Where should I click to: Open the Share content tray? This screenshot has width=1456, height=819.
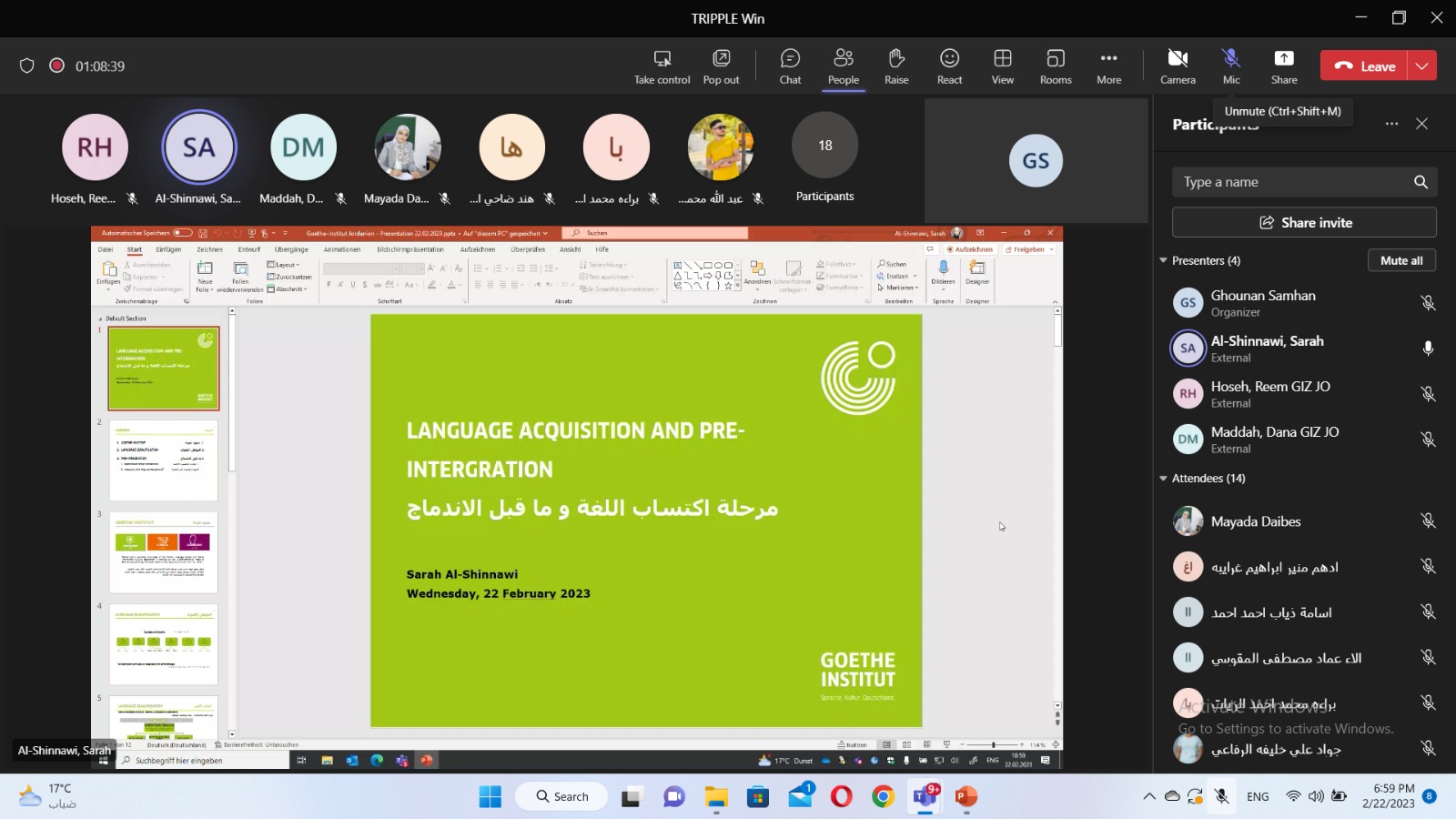[x=1283, y=66]
